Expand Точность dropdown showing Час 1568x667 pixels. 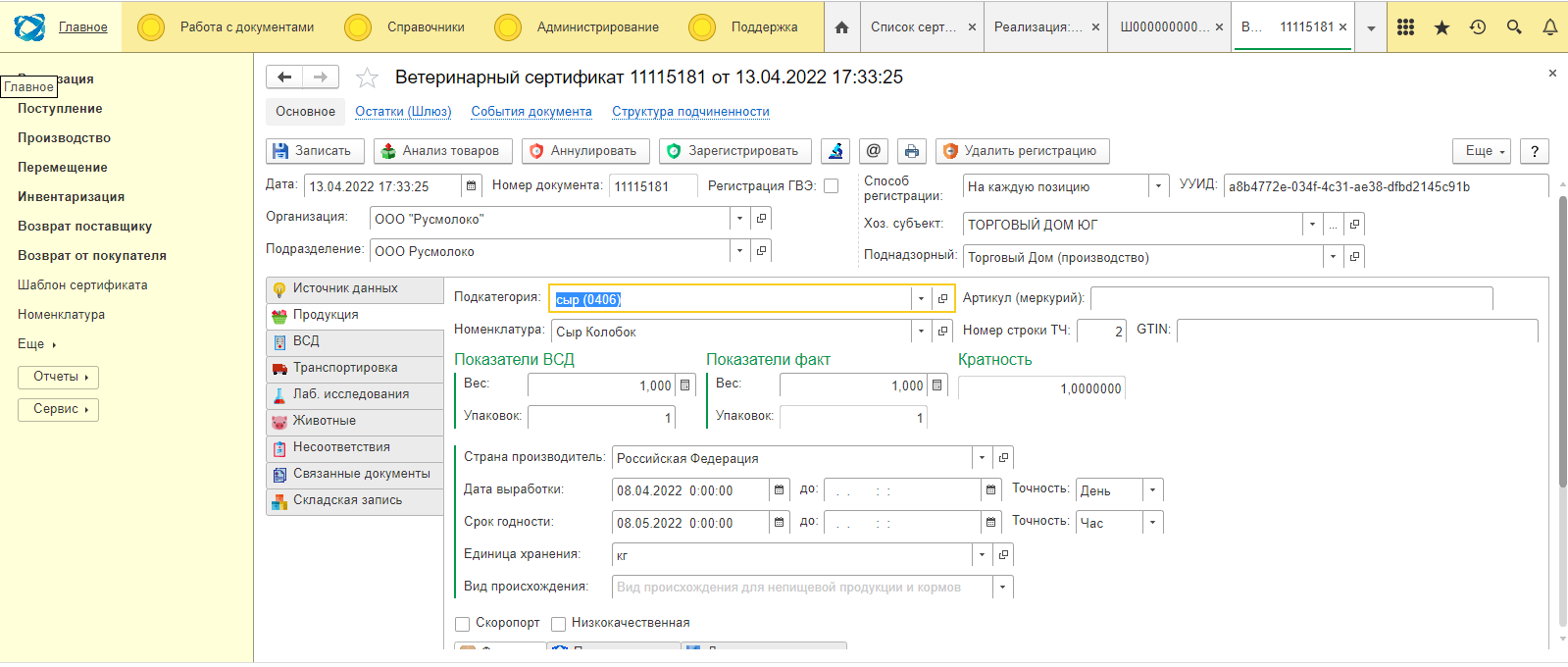click(1153, 523)
